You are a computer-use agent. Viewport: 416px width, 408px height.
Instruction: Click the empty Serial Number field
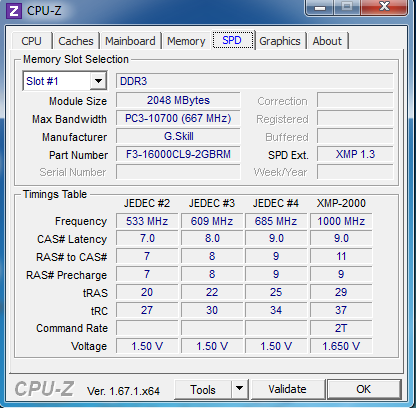178,172
